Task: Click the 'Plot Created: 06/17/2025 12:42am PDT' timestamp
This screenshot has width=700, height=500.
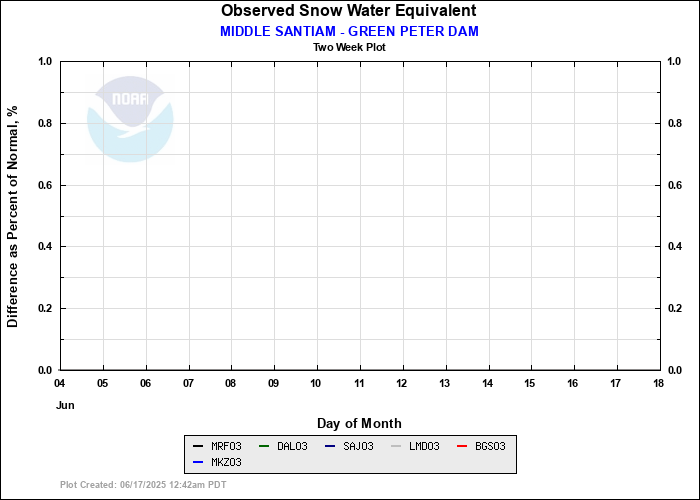Action: coord(143,485)
